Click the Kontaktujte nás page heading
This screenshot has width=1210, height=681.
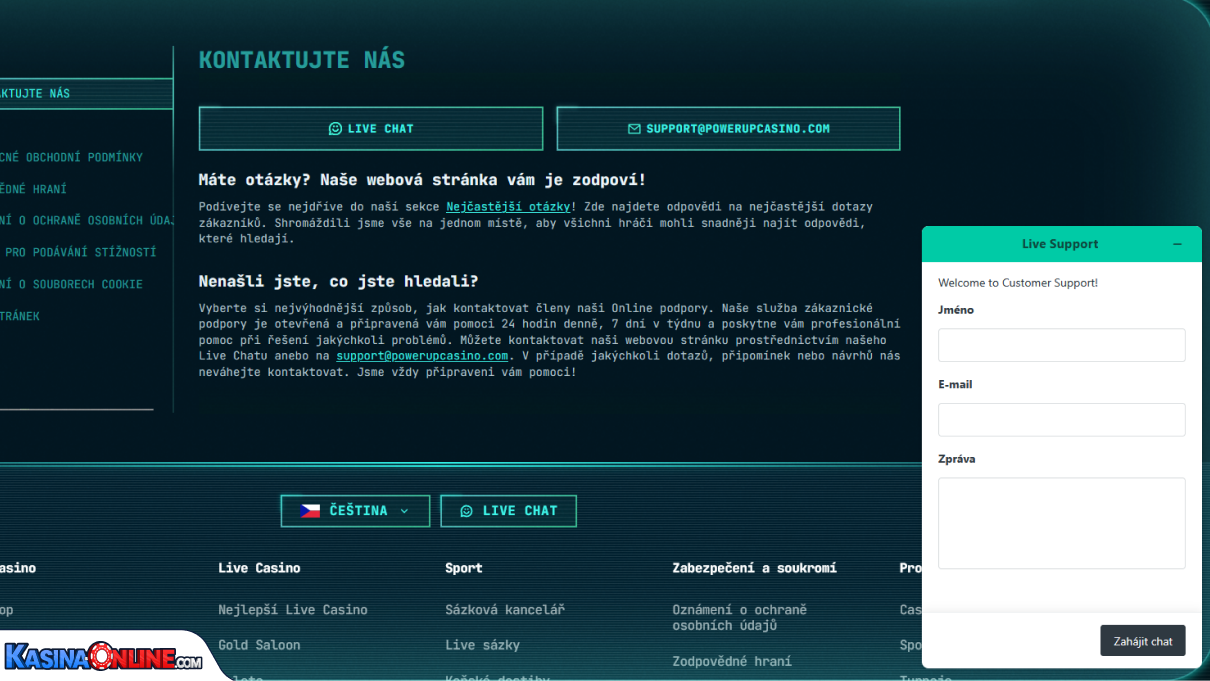click(x=302, y=60)
